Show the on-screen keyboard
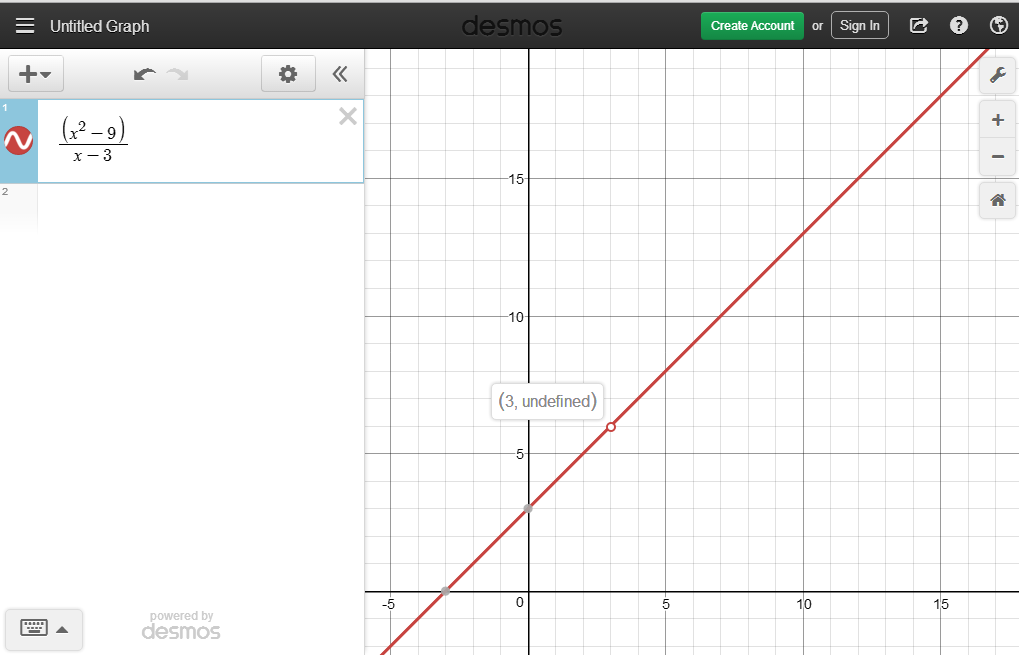The width and height of the screenshot is (1019, 655). tap(34, 628)
